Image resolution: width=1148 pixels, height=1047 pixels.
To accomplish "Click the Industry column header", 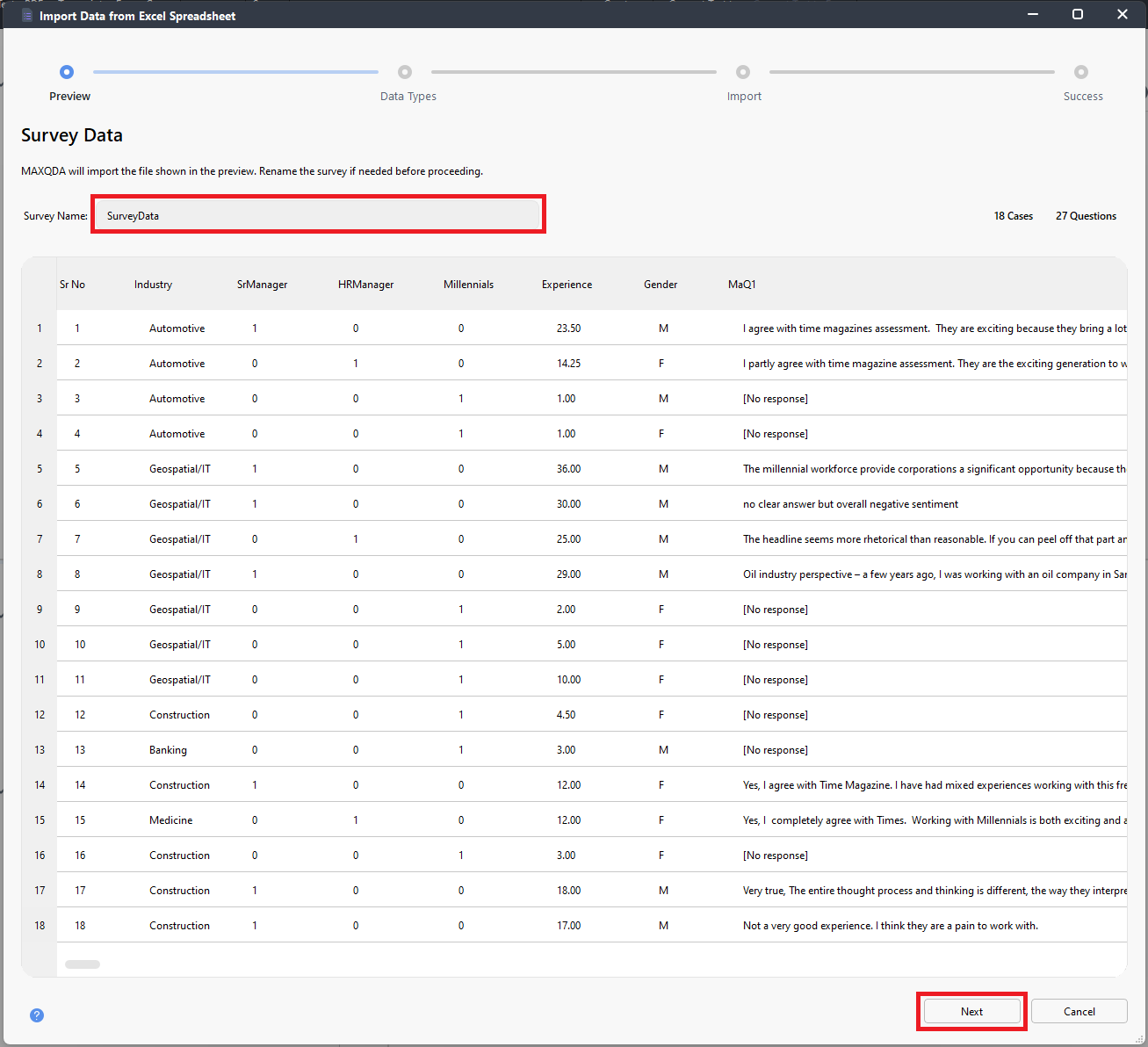I will click(x=153, y=285).
